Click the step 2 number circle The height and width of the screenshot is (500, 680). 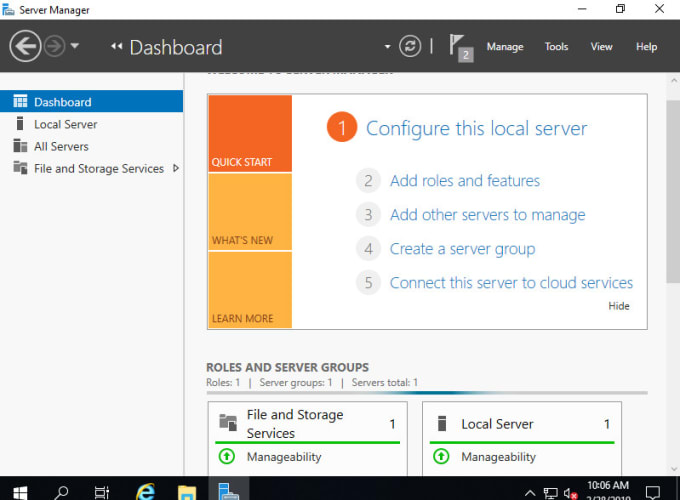368,180
